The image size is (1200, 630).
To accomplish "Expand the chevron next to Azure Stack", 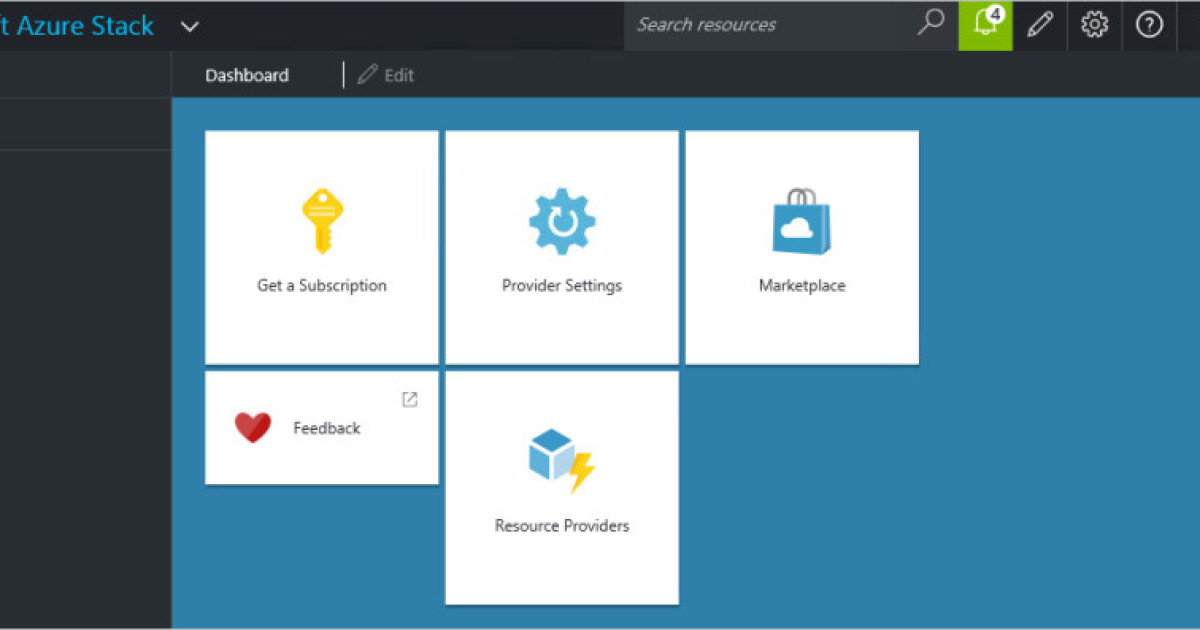I will (x=190, y=27).
